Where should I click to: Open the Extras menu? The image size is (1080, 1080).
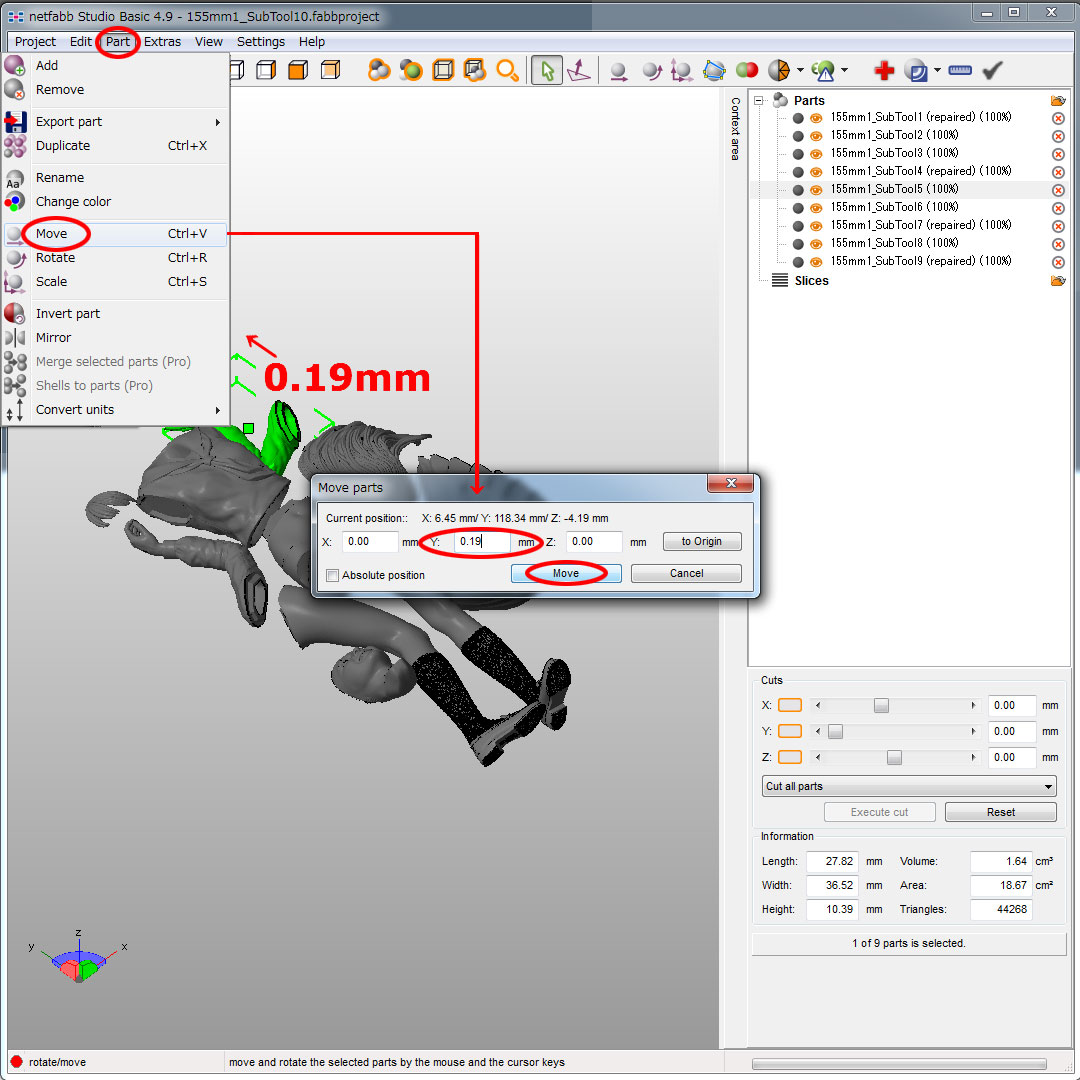point(163,41)
